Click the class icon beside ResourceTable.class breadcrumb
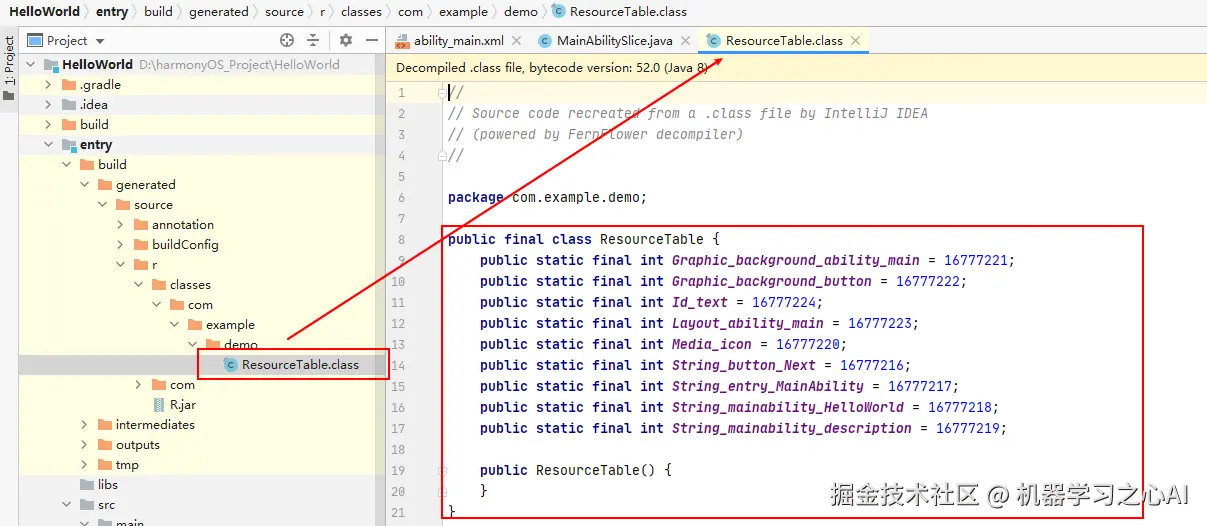1207x526 pixels. coord(558,12)
